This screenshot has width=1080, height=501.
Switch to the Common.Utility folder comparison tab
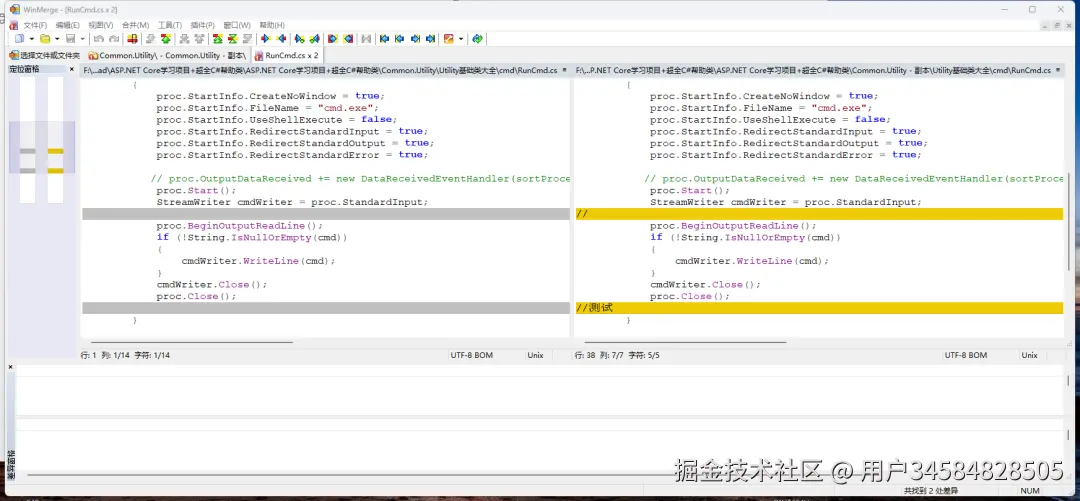pos(167,55)
